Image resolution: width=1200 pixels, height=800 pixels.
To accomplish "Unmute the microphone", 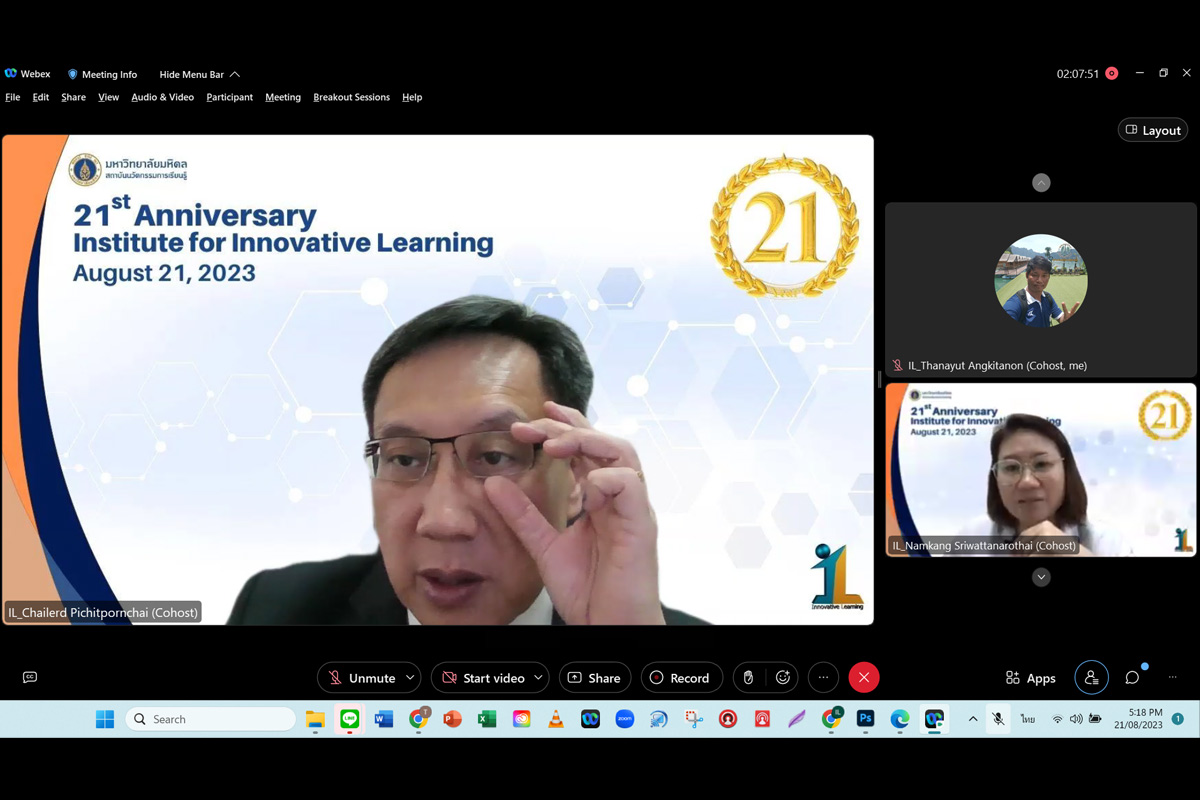I will tap(360, 678).
